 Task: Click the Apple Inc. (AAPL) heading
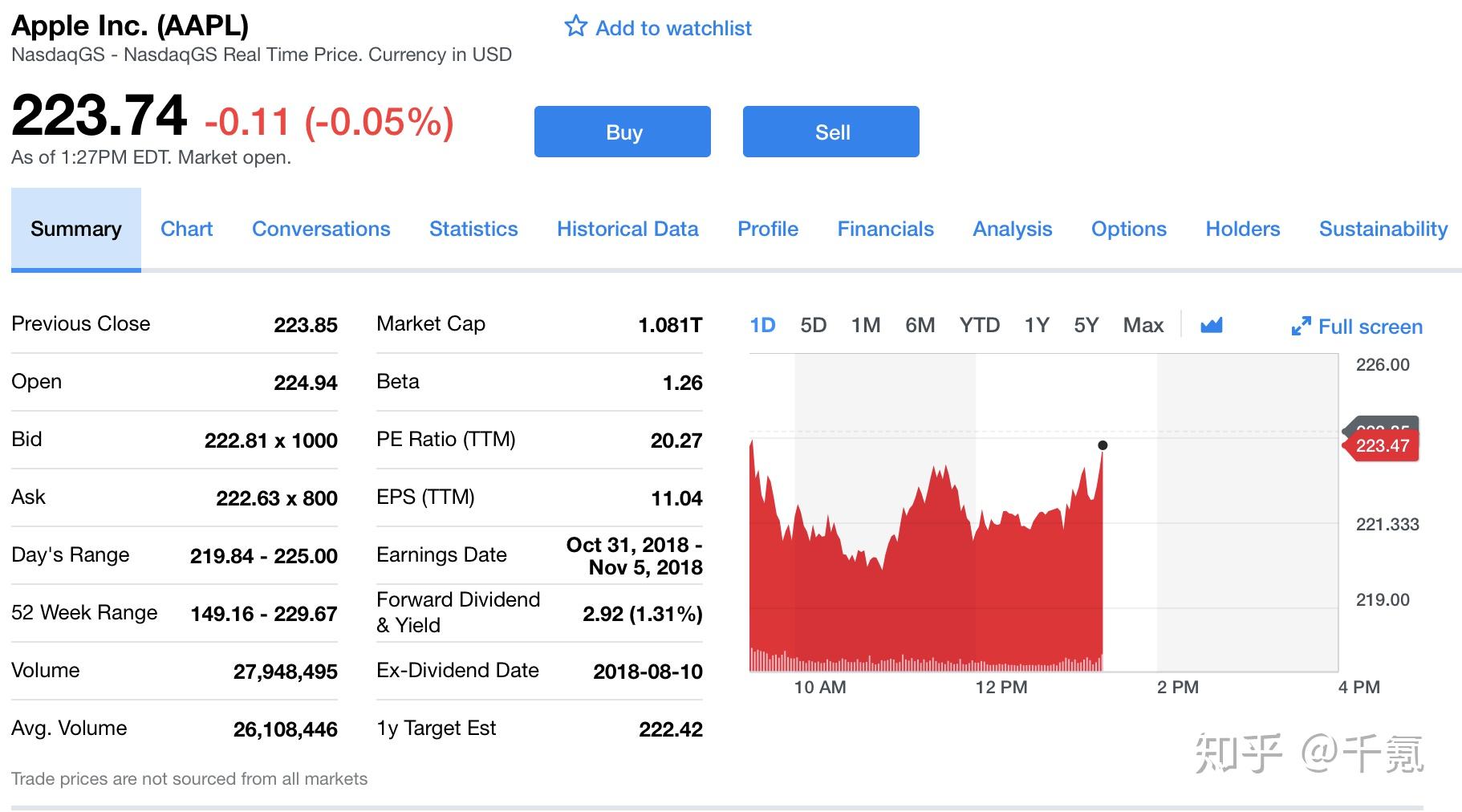130,26
